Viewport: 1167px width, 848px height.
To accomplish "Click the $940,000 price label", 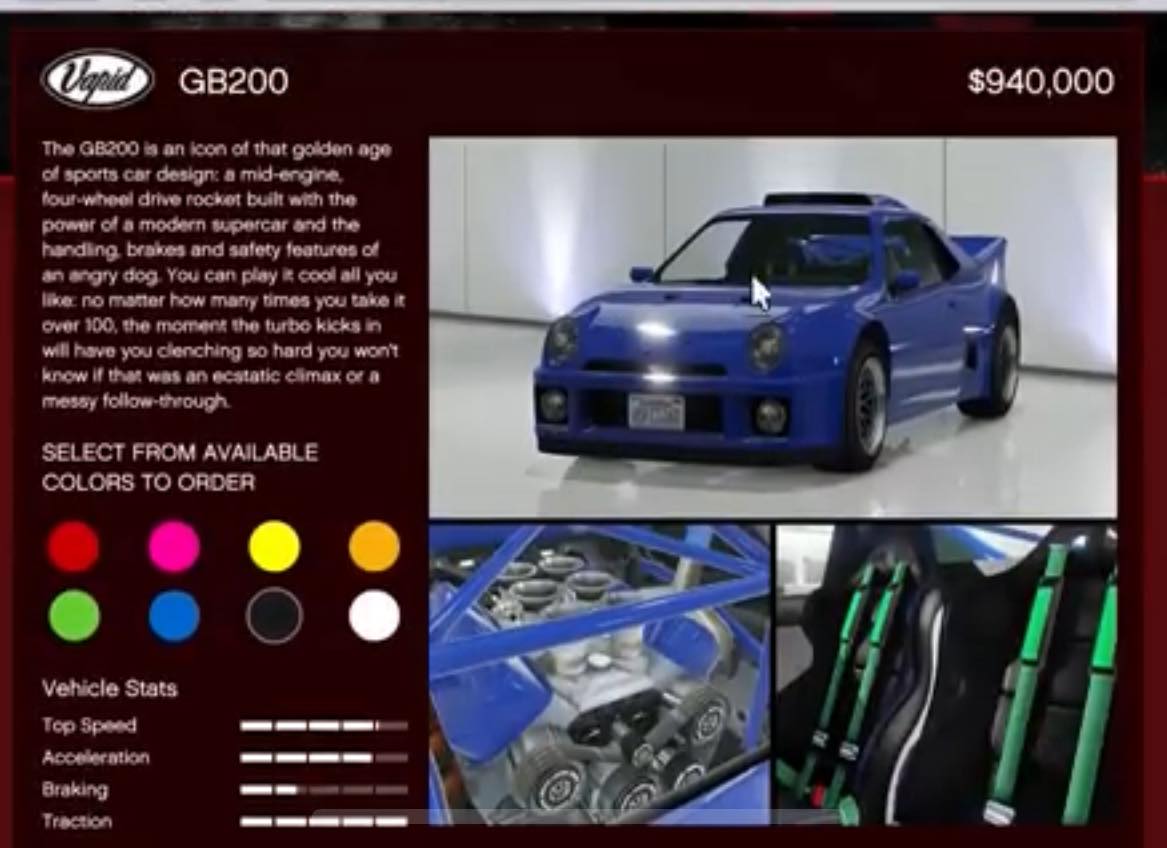I will click(1040, 81).
